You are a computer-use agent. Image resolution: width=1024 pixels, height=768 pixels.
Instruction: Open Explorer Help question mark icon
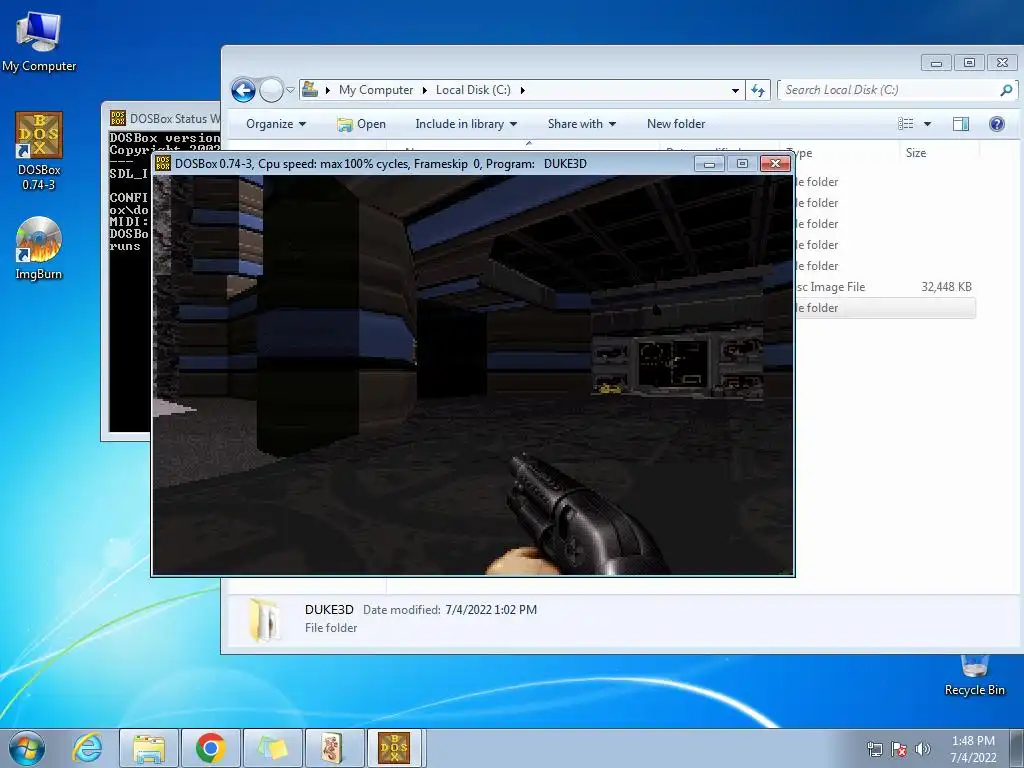tap(997, 124)
